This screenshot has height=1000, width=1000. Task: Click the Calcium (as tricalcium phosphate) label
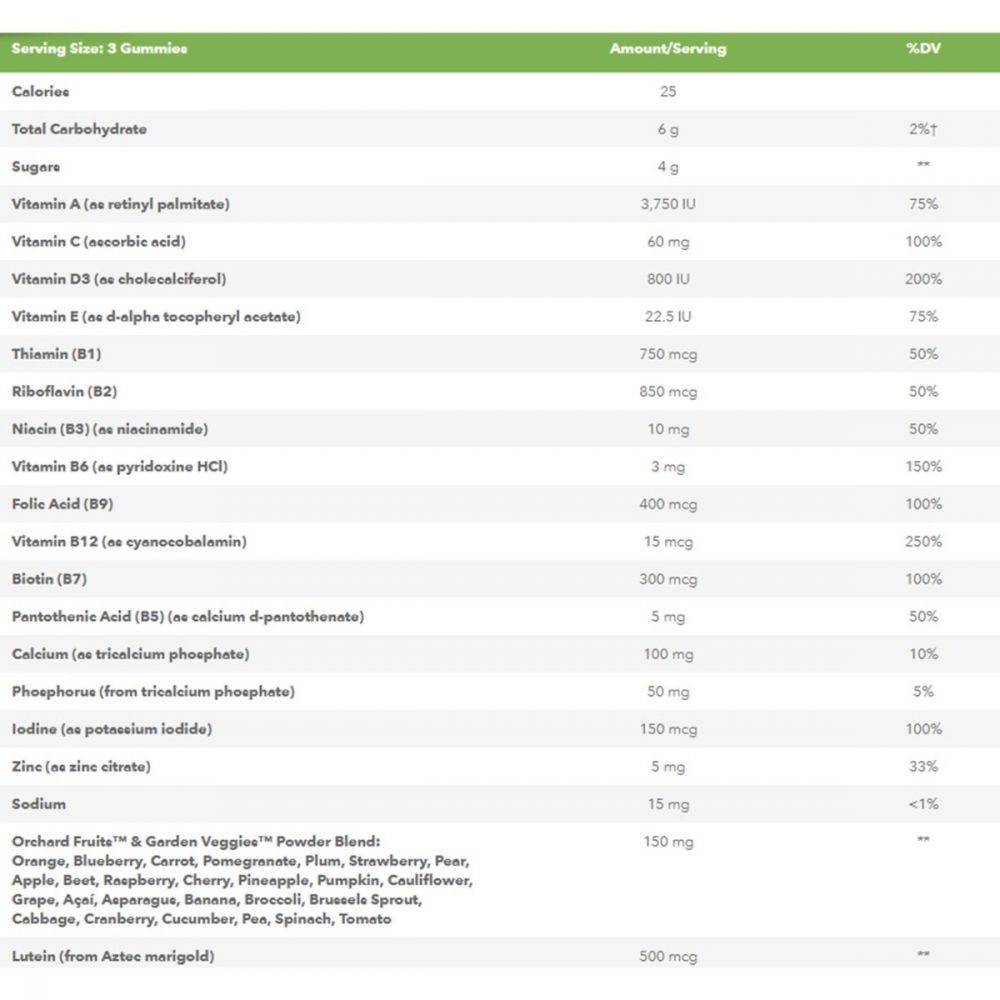[x=131, y=654]
